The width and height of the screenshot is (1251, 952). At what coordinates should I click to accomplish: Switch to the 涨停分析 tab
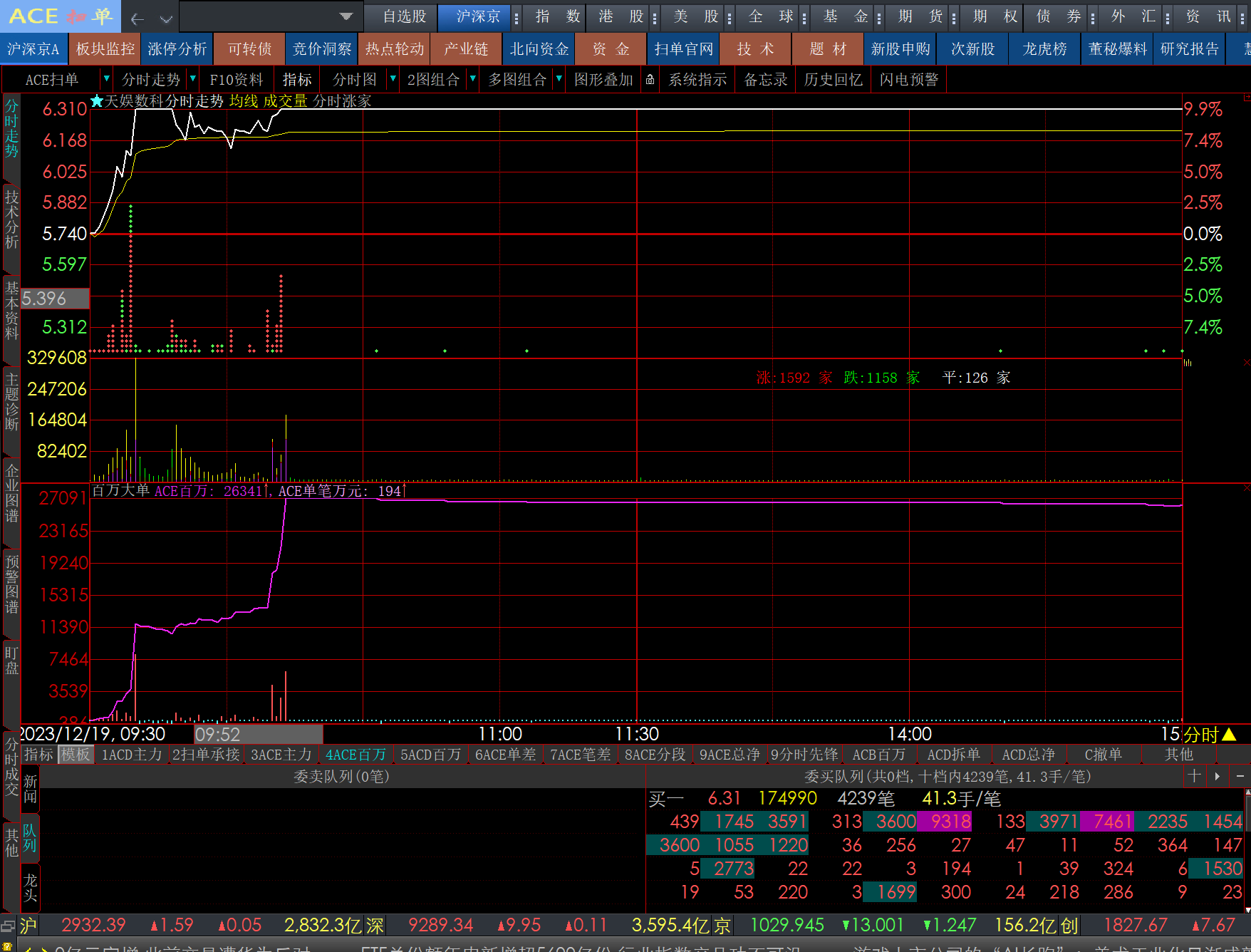coord(177,49)
